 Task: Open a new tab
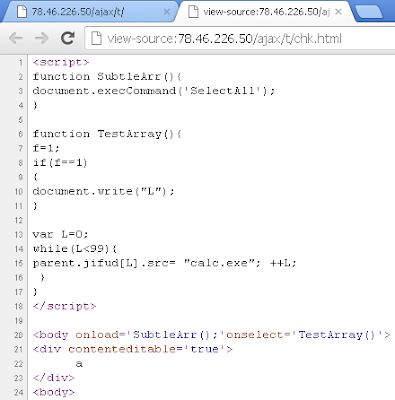[368, 12]
